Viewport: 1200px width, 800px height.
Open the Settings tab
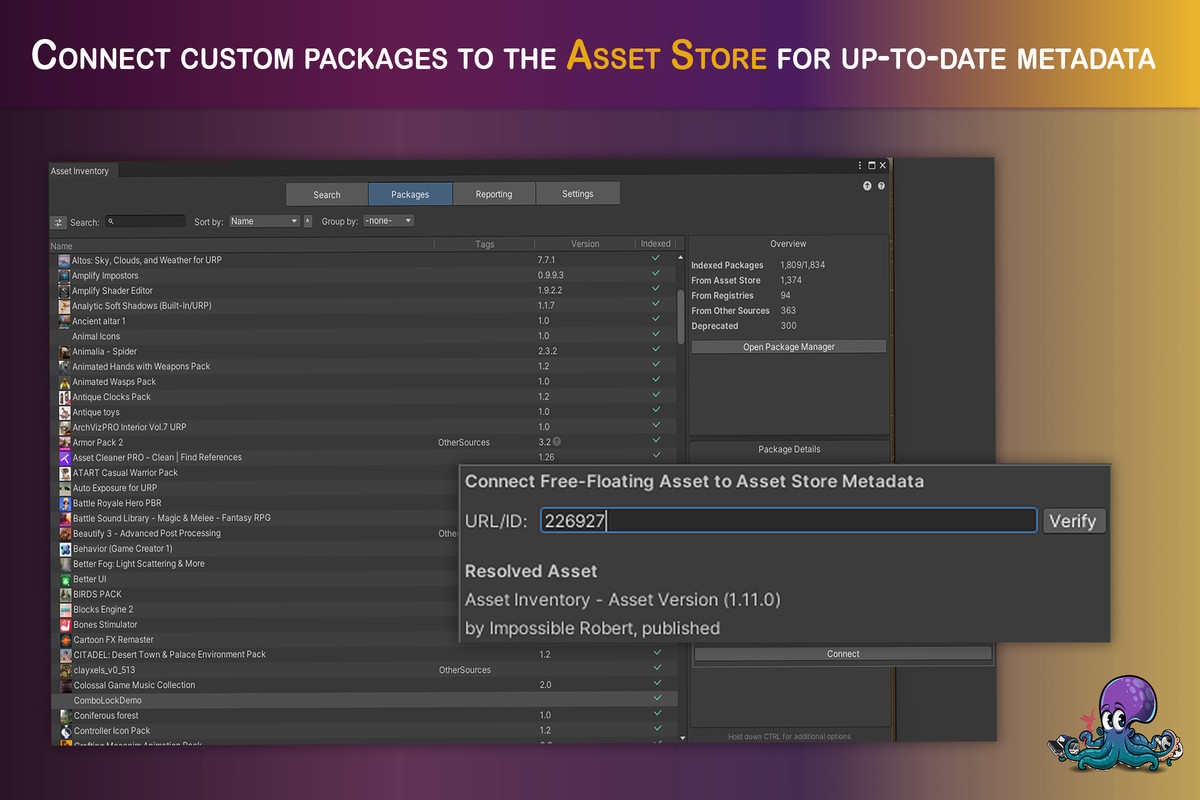pos(578,193)
